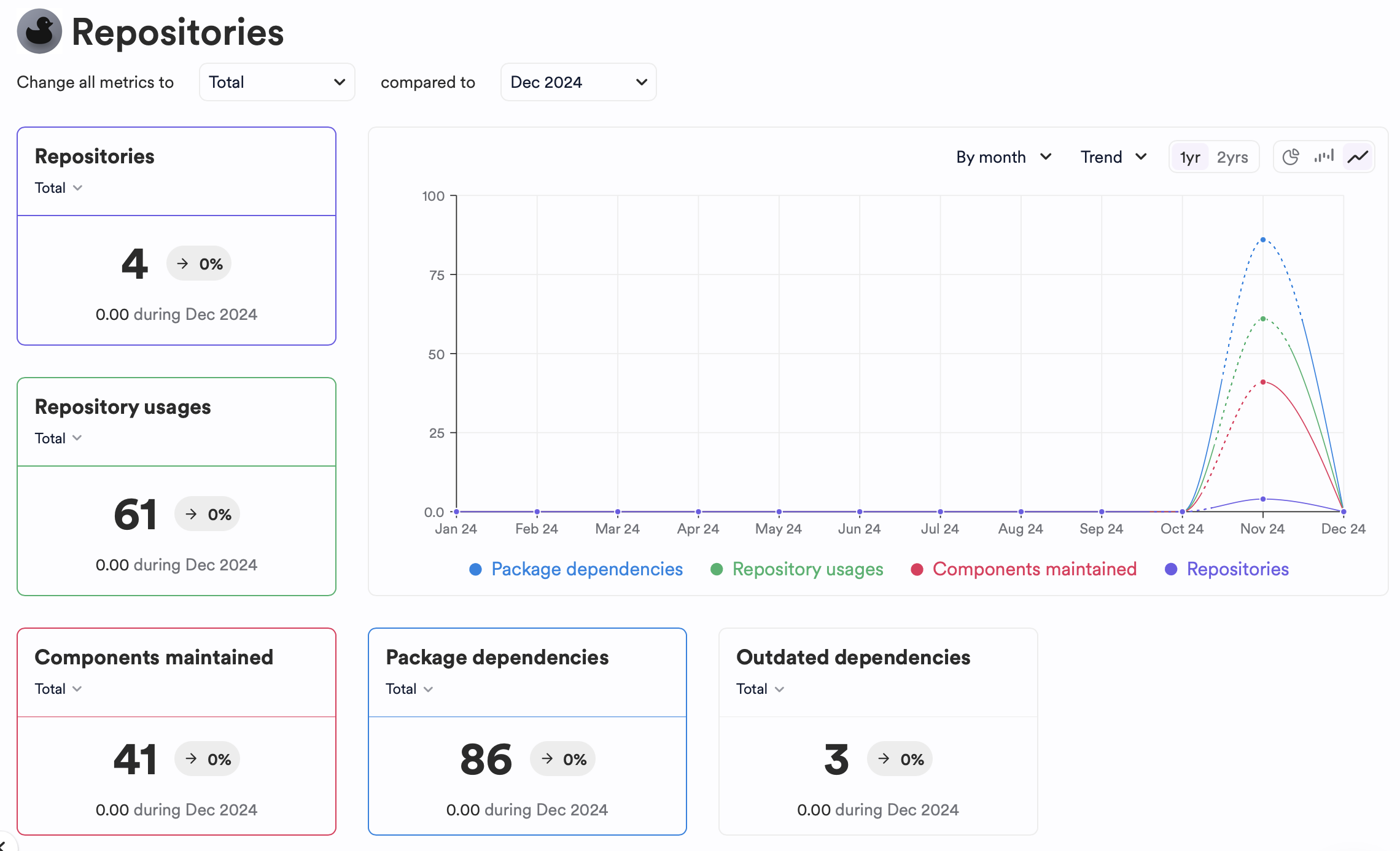Click the red Nov 24 Components maintained point
The image size is (1400, 851).
coord(1263,382)
